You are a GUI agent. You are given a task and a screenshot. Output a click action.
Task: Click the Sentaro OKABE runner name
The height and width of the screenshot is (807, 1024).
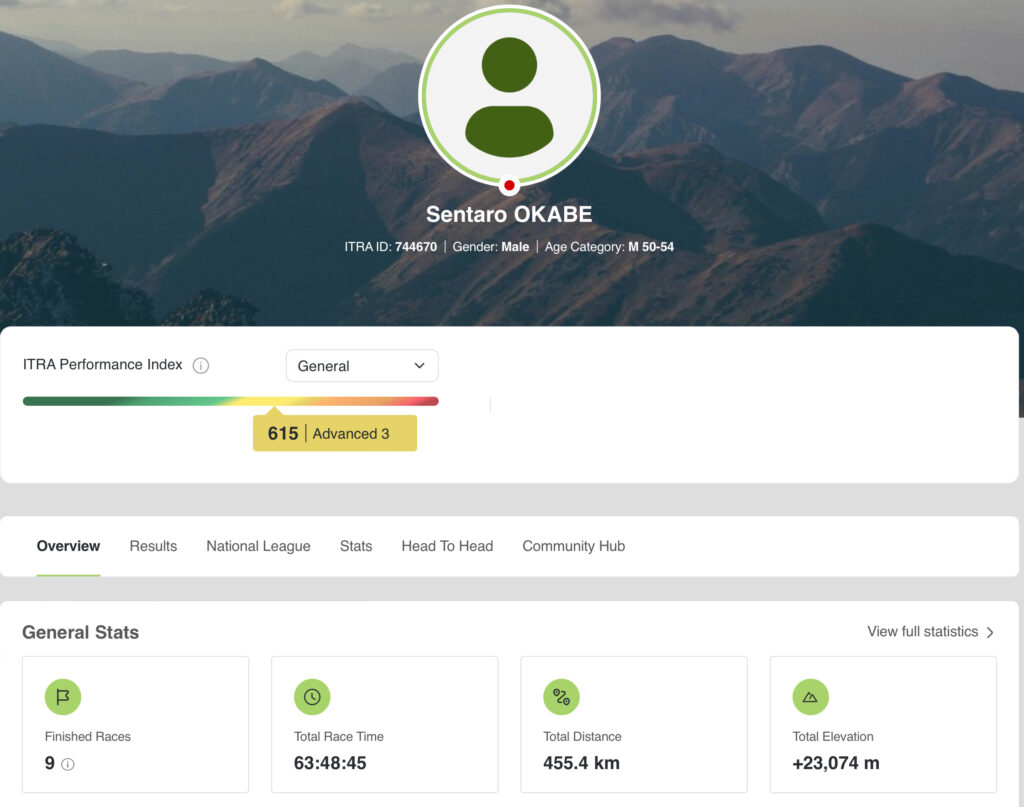509,214
